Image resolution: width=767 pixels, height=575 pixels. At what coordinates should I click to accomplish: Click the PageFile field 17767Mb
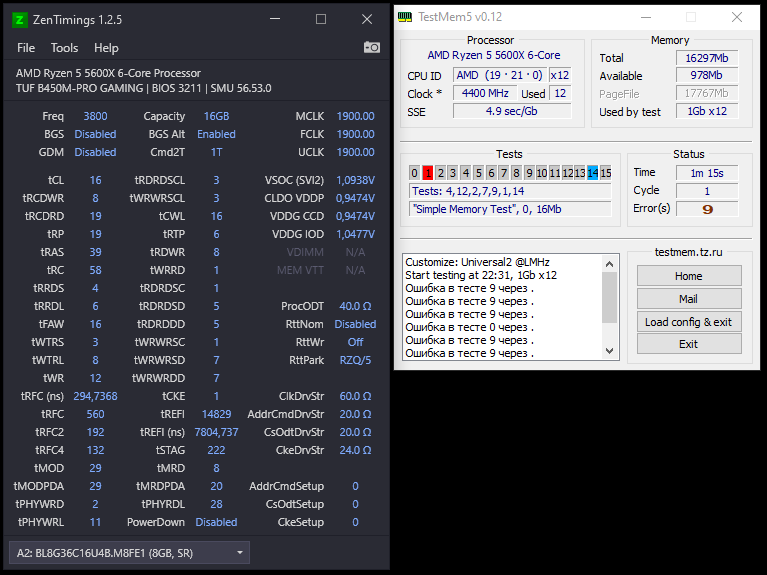[x=707, y=93]
